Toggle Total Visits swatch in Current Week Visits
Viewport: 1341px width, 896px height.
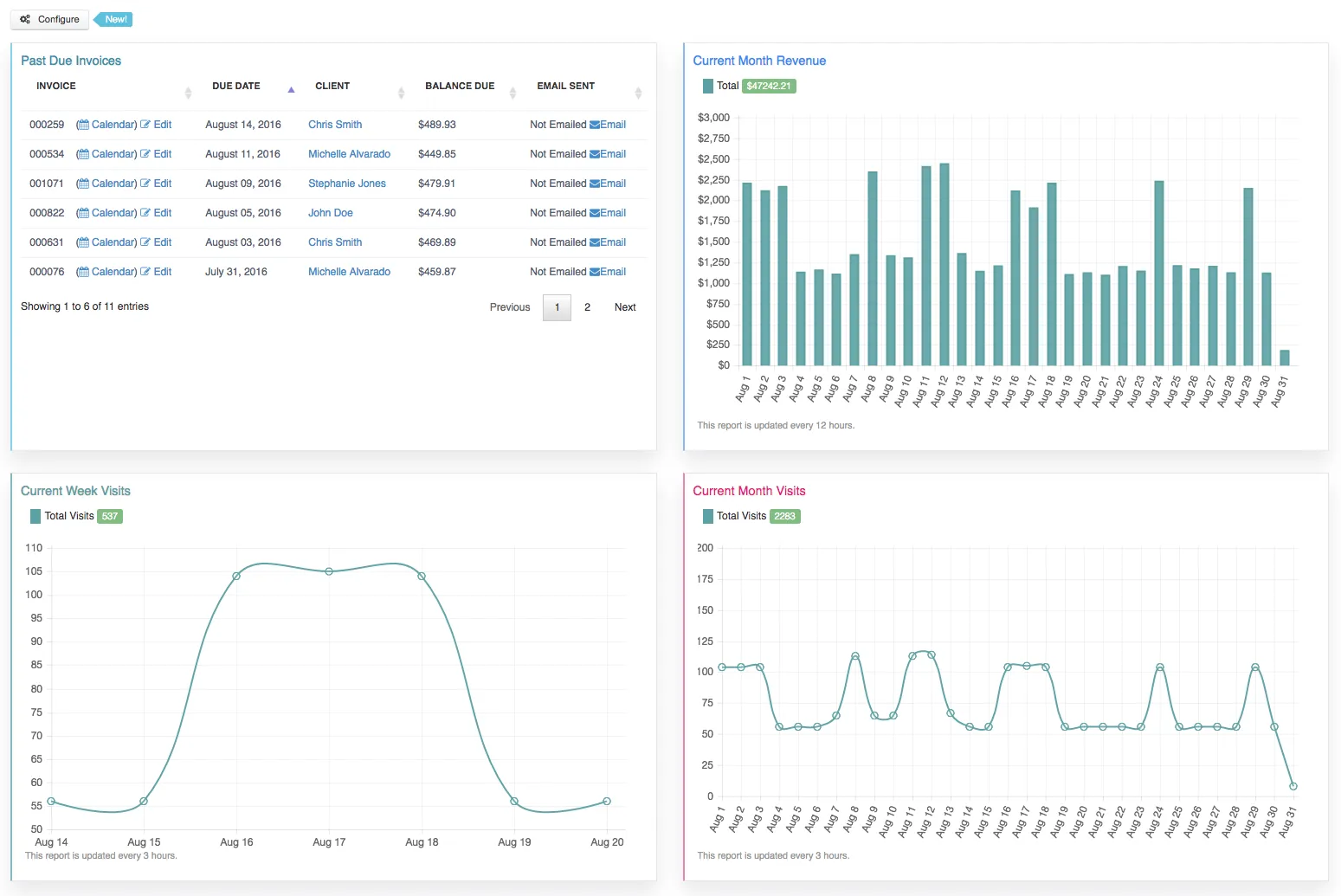[35, 516]
